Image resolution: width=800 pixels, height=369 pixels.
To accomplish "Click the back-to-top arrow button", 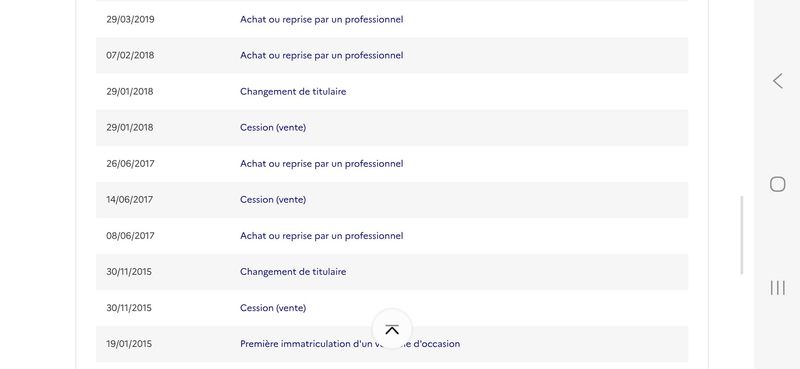I will click(392, 330).
